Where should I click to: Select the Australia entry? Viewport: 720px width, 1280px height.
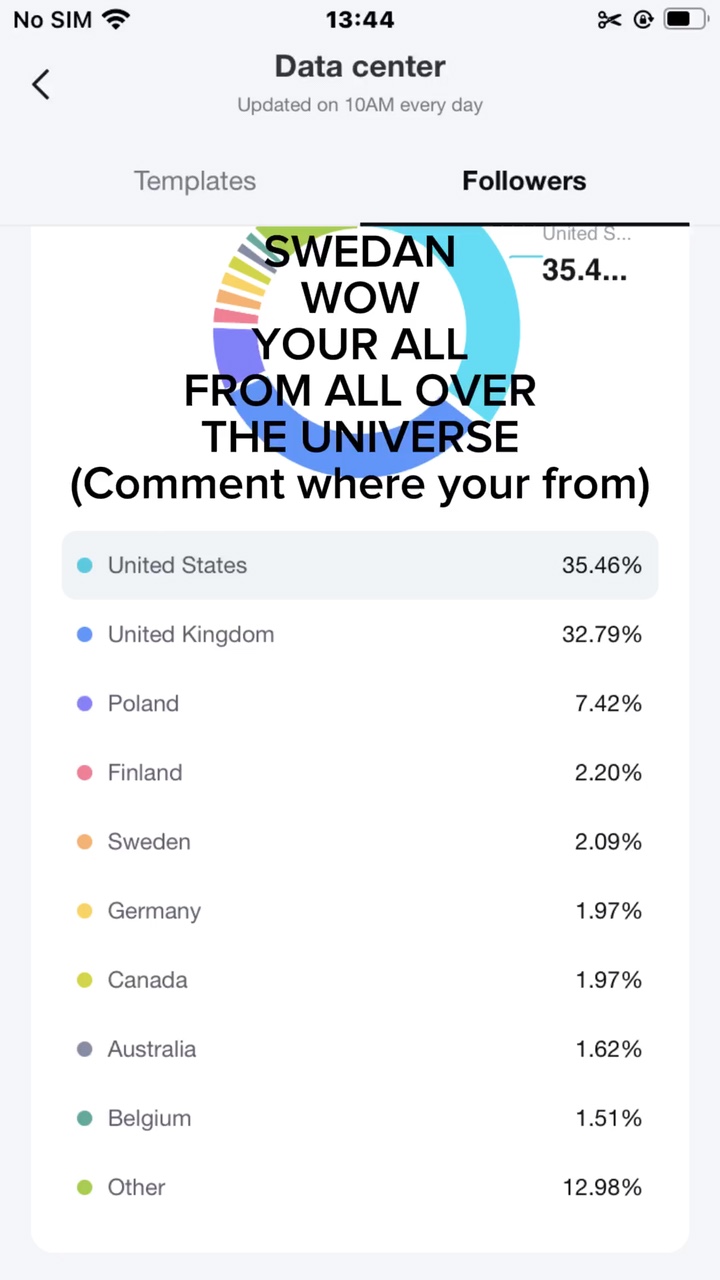click(x=360, y=1049)
